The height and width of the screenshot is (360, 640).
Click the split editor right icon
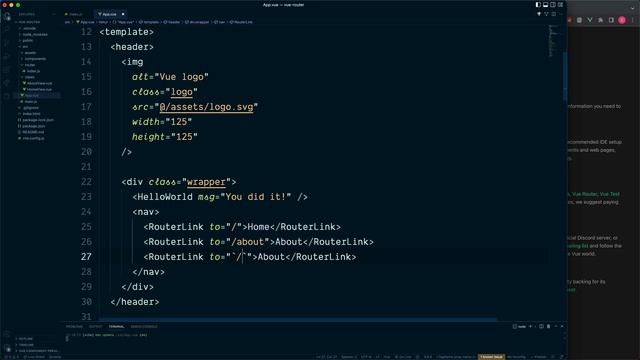[x=553, y=14]
